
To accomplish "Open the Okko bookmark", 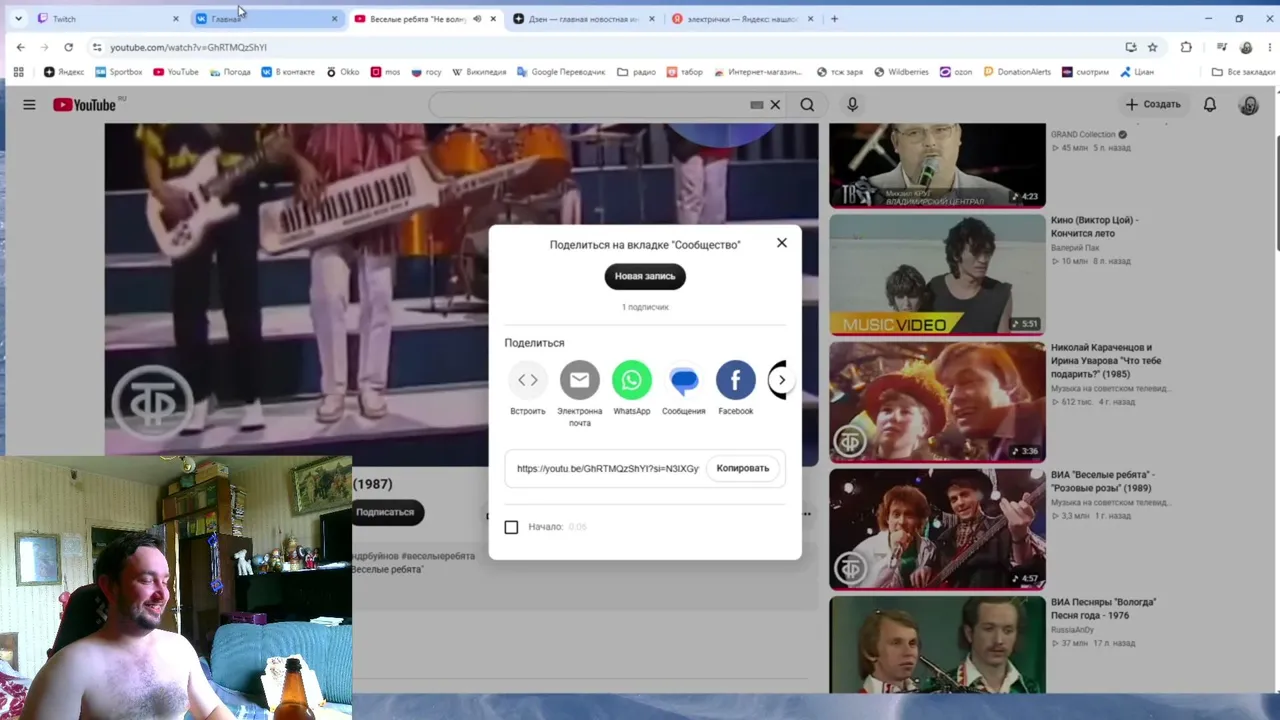I will point(343,72).
